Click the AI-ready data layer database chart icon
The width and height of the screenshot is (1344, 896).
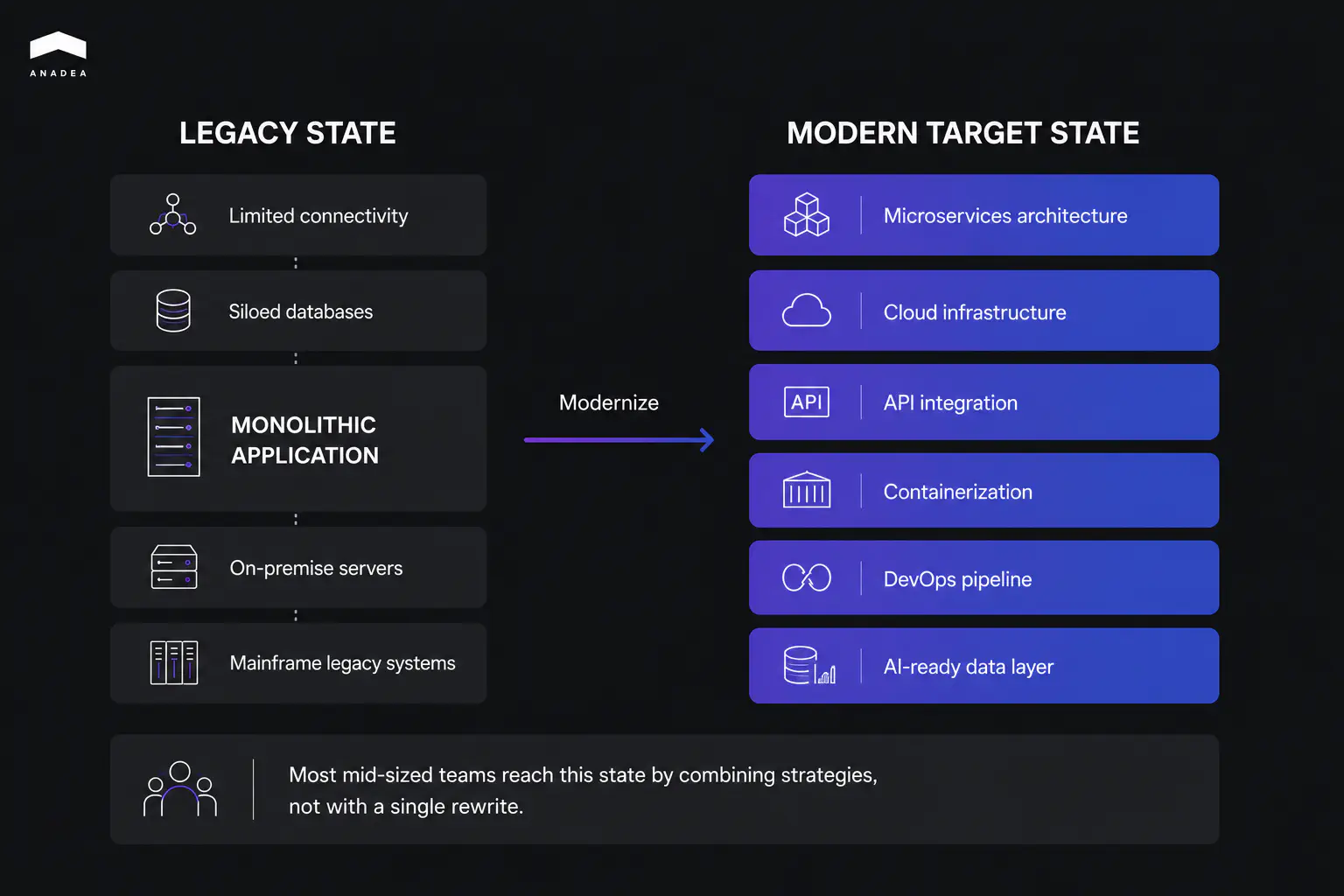(x=809, y=665)
